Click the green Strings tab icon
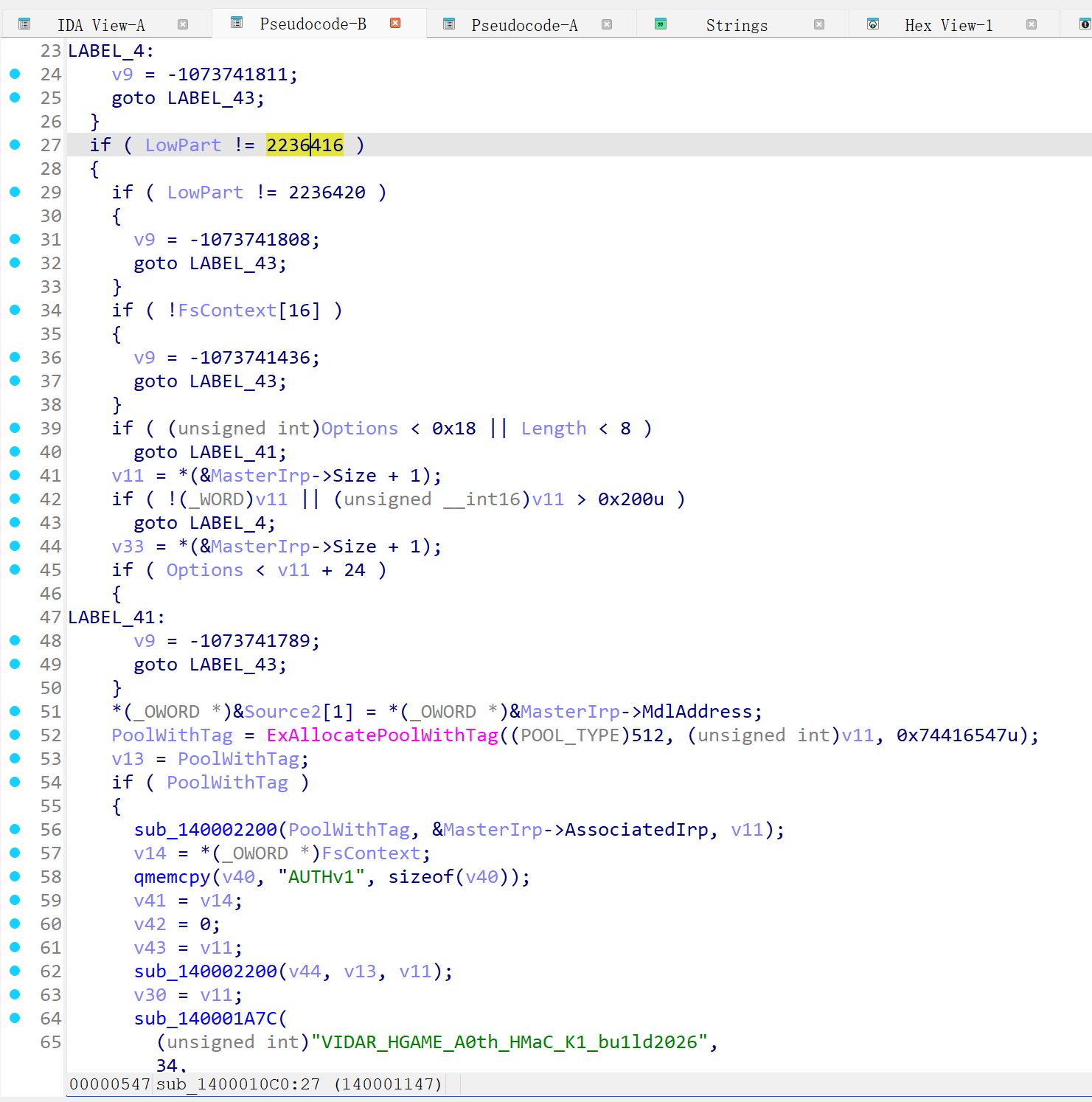Screen dimensions: 1092x1102 (x=661, y=24)
